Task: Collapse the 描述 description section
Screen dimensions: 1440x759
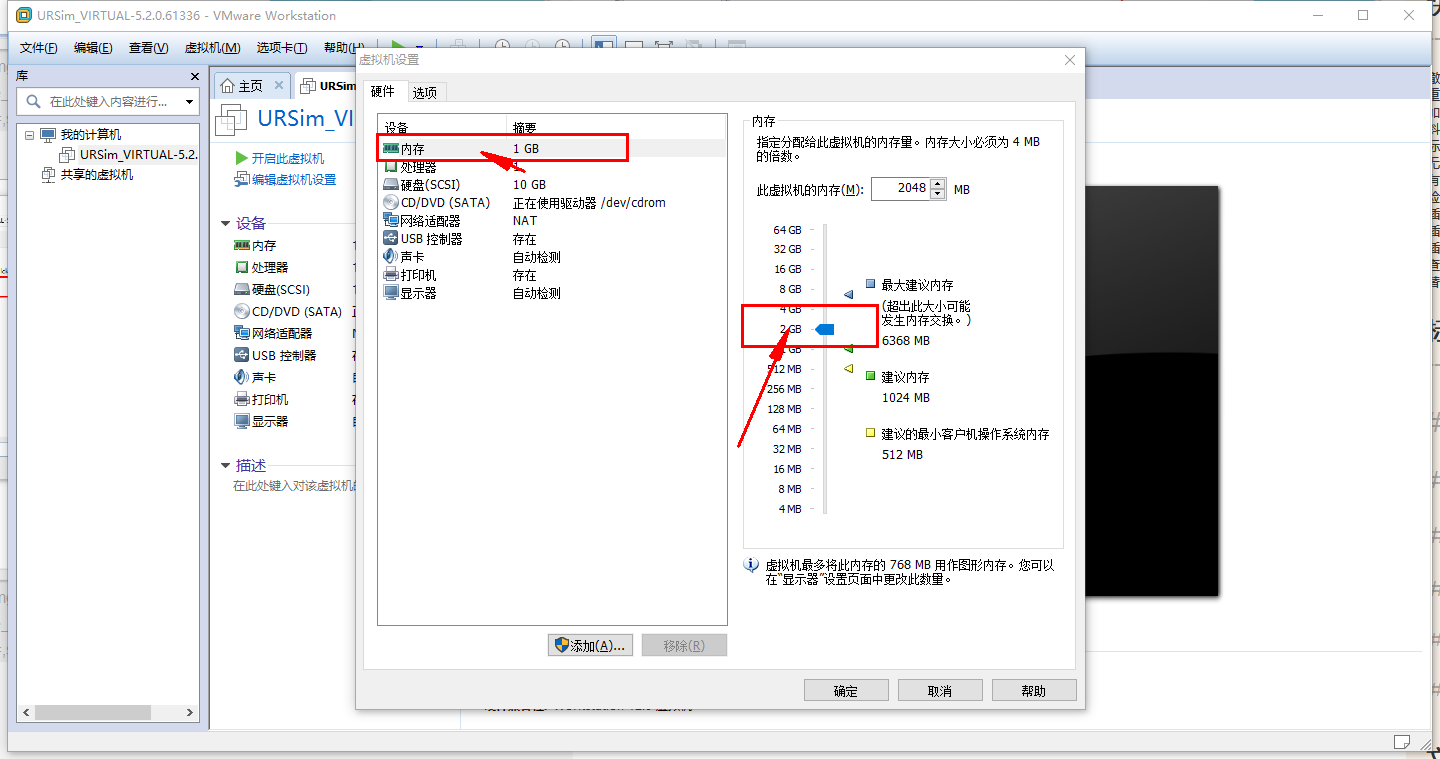Action: coord(226,466)
